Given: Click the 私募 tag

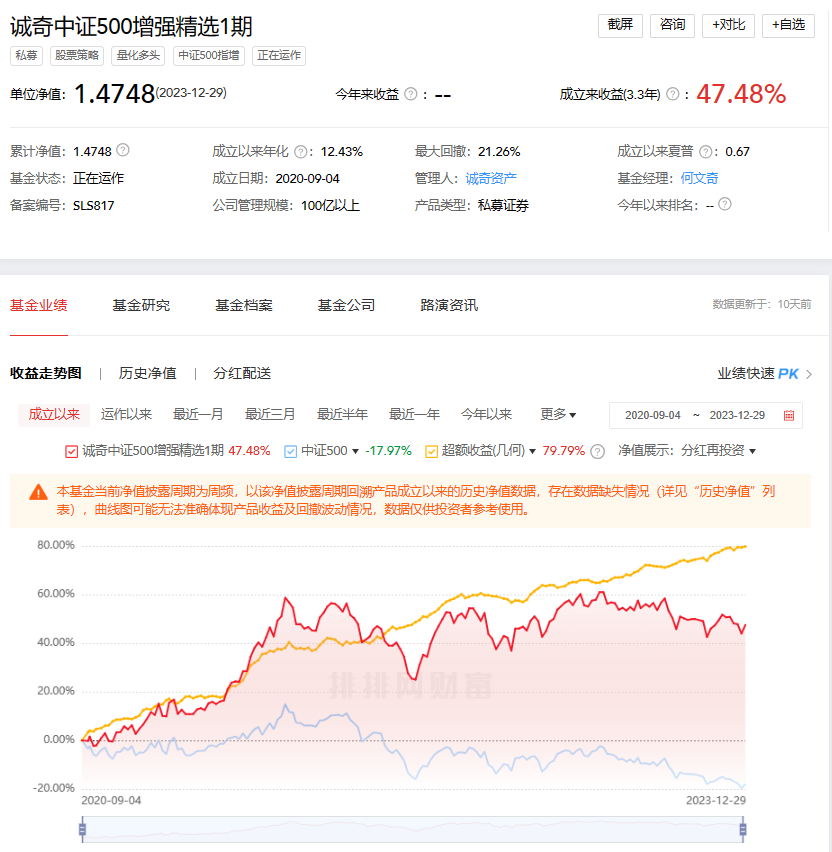Looking at the screenshot, I should 26,55.
